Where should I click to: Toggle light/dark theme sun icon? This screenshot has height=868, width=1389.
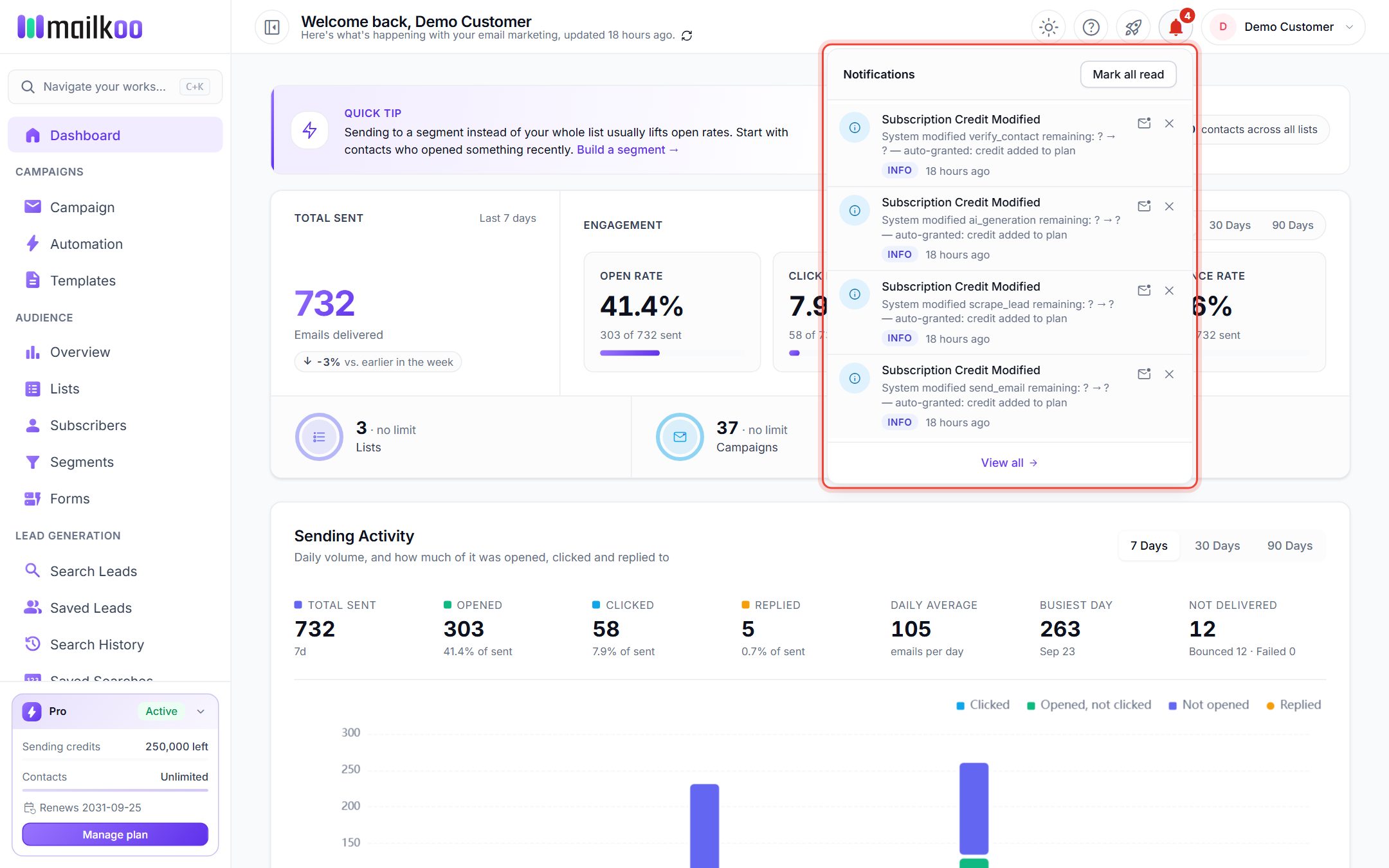pyautogui.click(x=1048, y=27)
